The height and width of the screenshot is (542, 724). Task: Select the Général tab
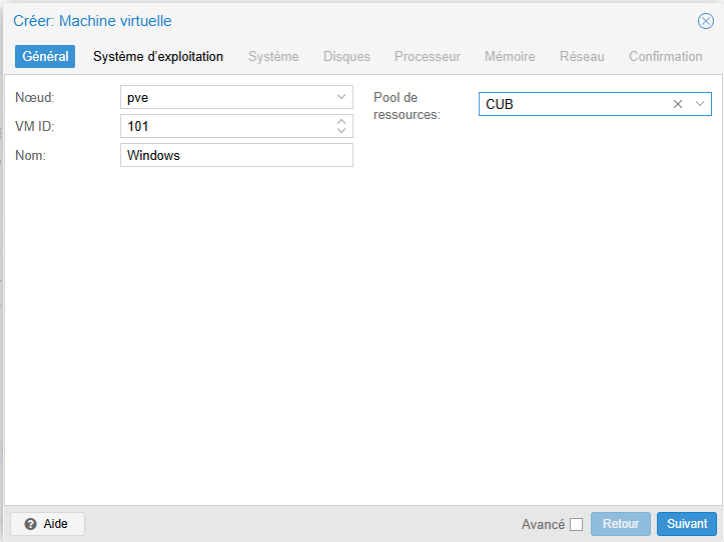coord(45,56)
